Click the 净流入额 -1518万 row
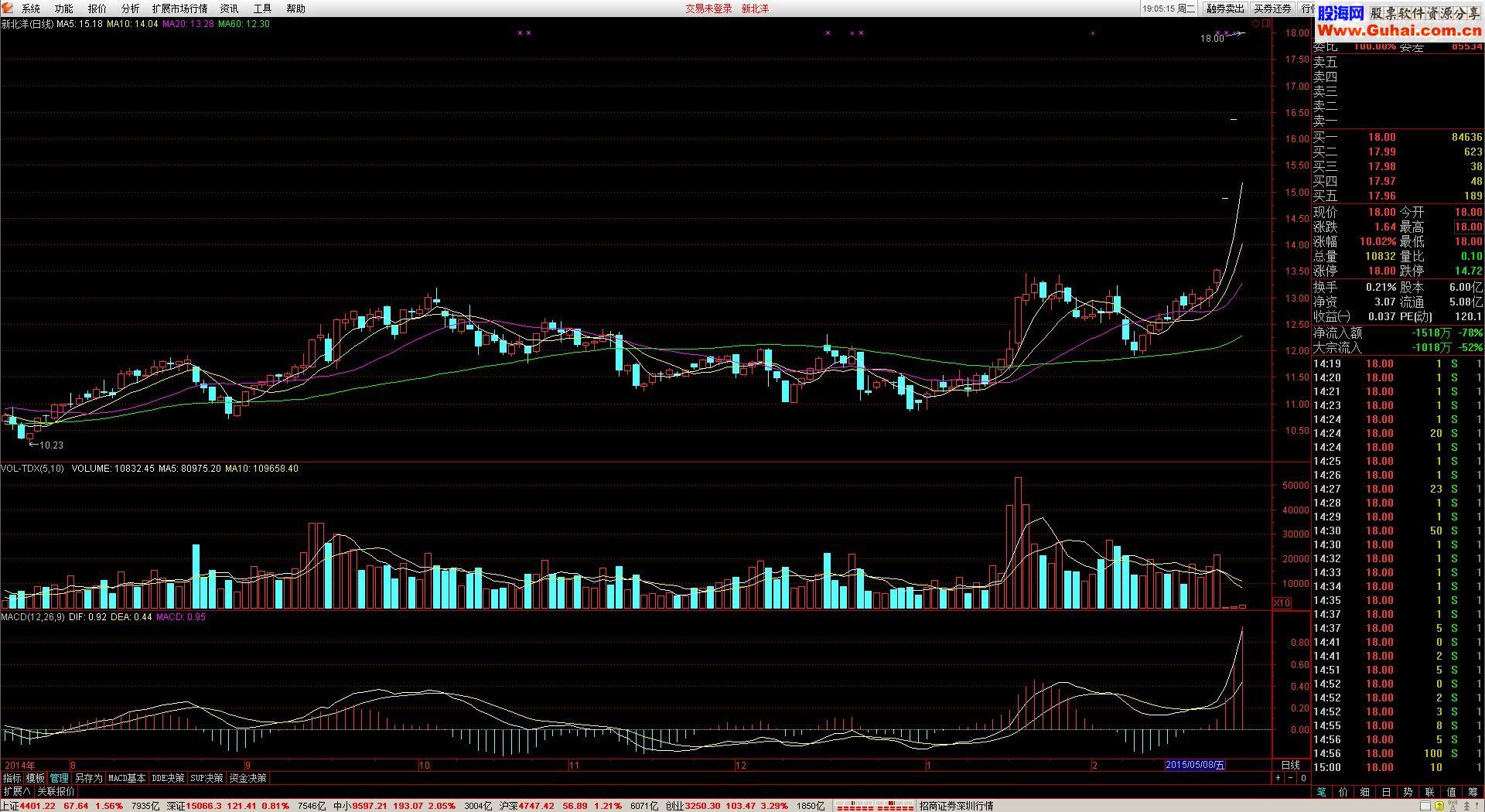The image size is (1485, 812). (x=1398, y=333)
